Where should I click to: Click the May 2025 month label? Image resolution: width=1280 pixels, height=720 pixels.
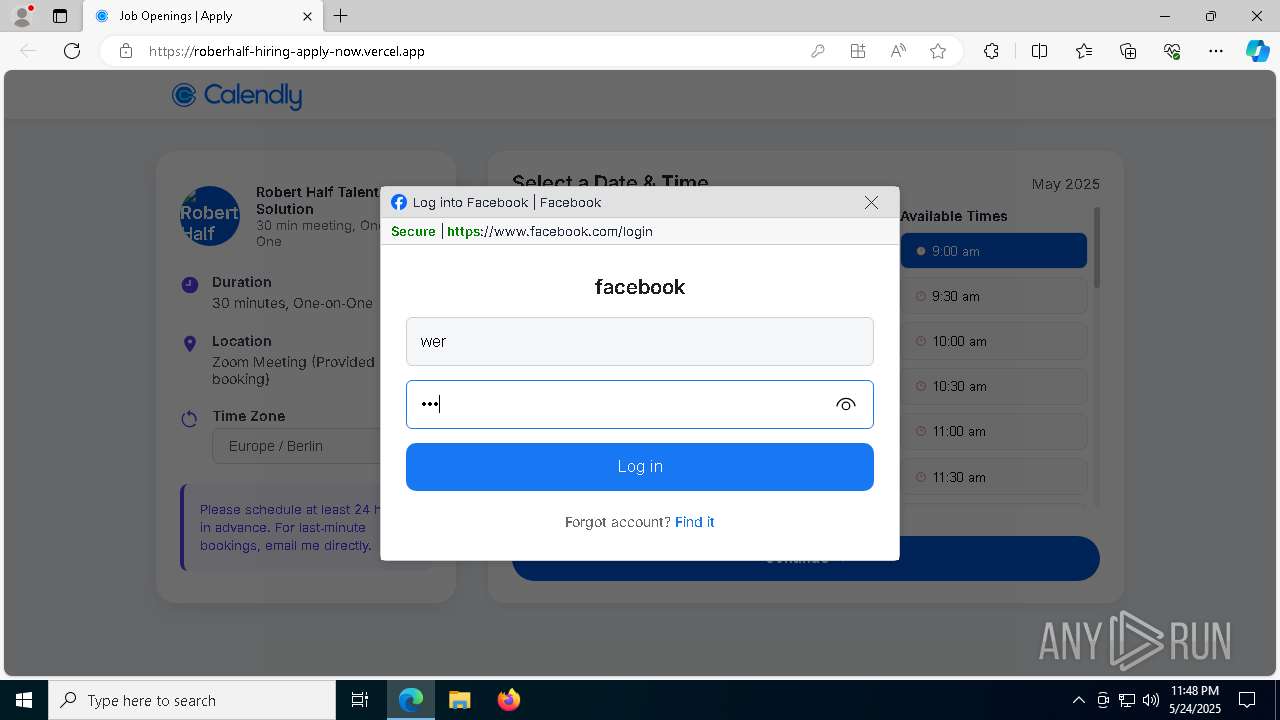pyautogui.click(x=1066, y=184)
